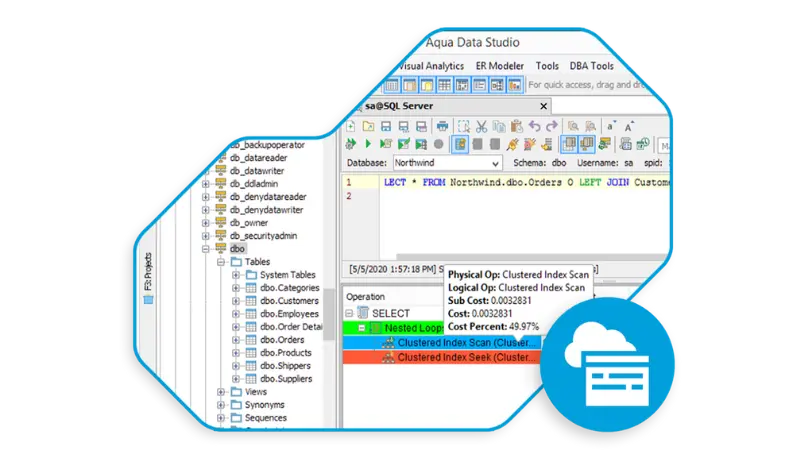This screenshot has height=450, width=800.
Task: Click the Execute with settings gear icon
Action: (x=351, y=144)
